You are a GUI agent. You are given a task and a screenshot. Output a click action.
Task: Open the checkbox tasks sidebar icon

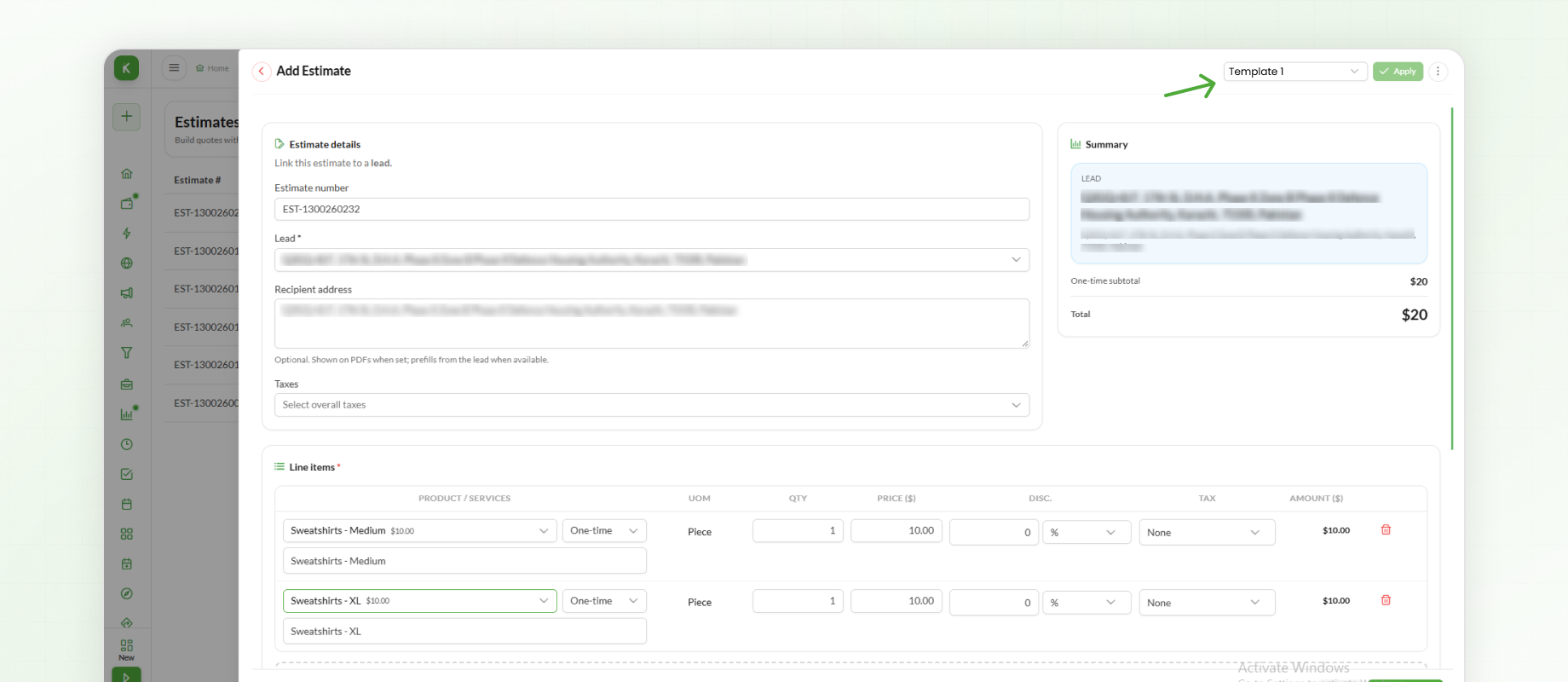126,474
